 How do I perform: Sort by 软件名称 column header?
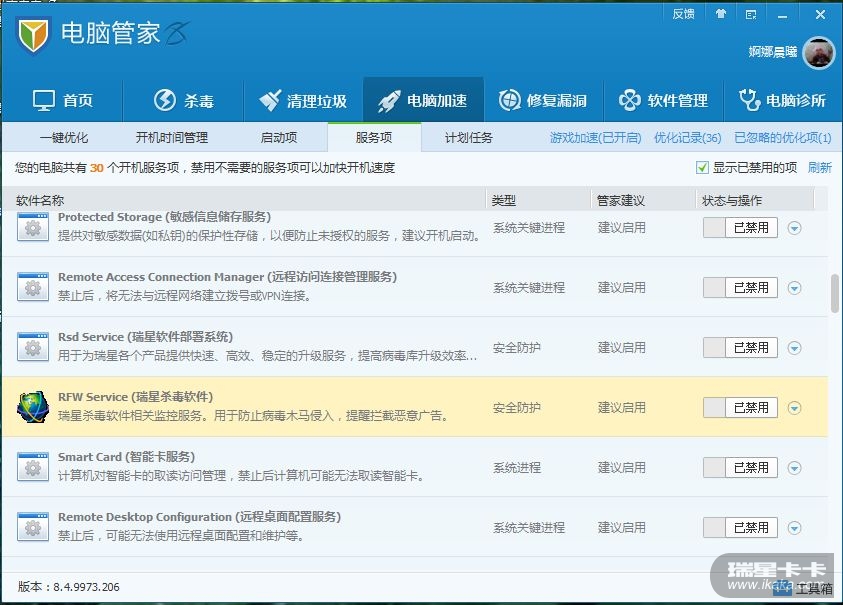coord(40,201)
